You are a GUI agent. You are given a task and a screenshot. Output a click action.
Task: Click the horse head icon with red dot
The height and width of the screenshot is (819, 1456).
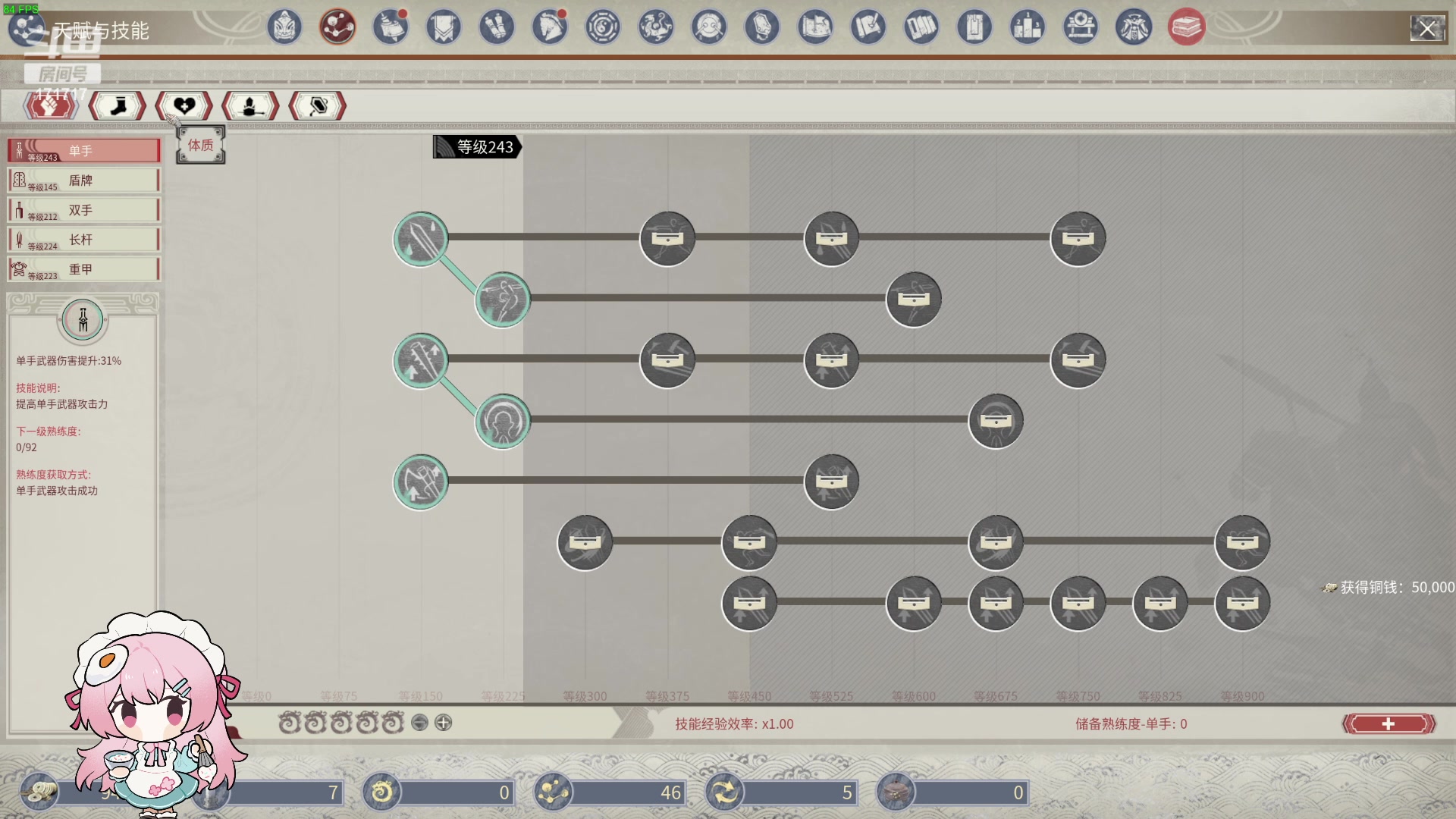coord(550,28)
